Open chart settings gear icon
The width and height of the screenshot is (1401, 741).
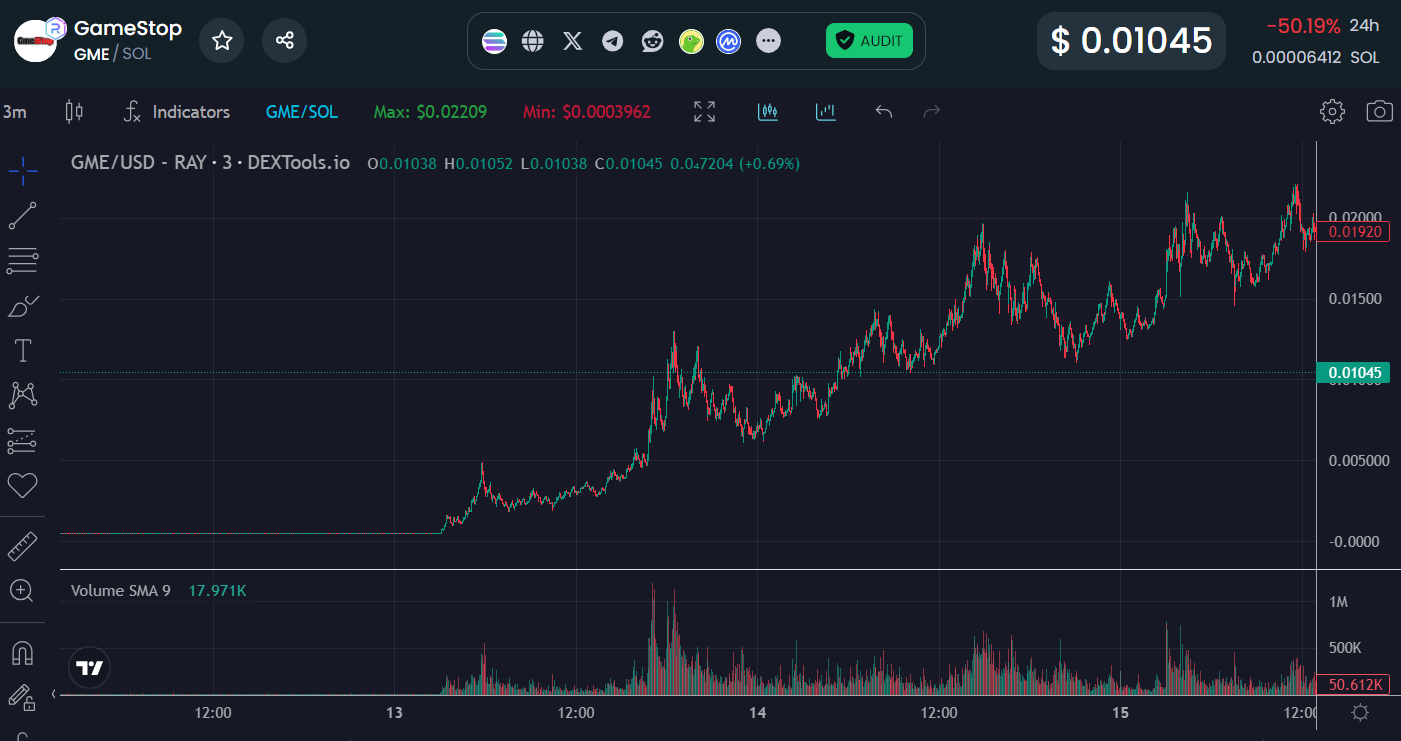pyautogui.click(x=1332, y=112)
